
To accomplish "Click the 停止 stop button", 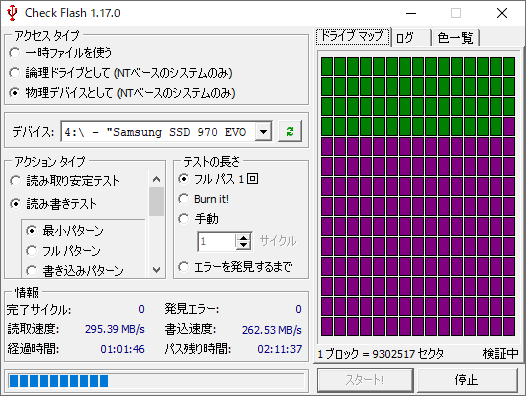I will point(467,380).
